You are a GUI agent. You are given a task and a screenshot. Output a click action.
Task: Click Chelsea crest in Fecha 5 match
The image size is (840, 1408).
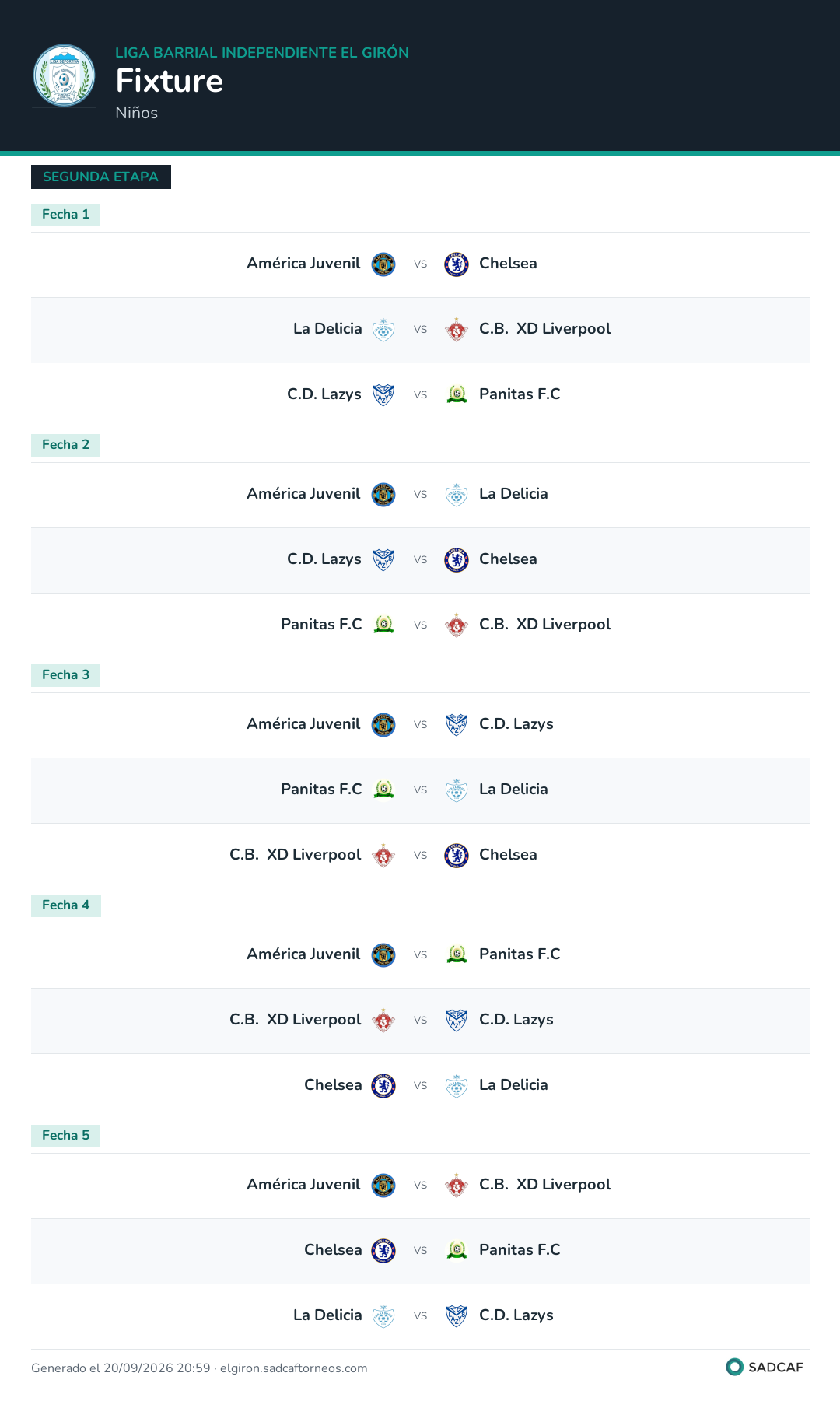point(383,1251)
